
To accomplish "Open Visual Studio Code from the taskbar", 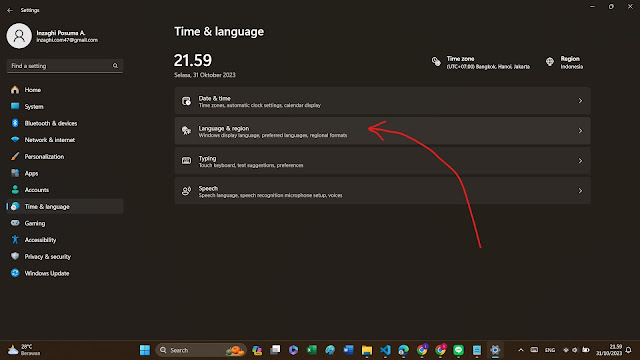I will click(x=385, y=350).
